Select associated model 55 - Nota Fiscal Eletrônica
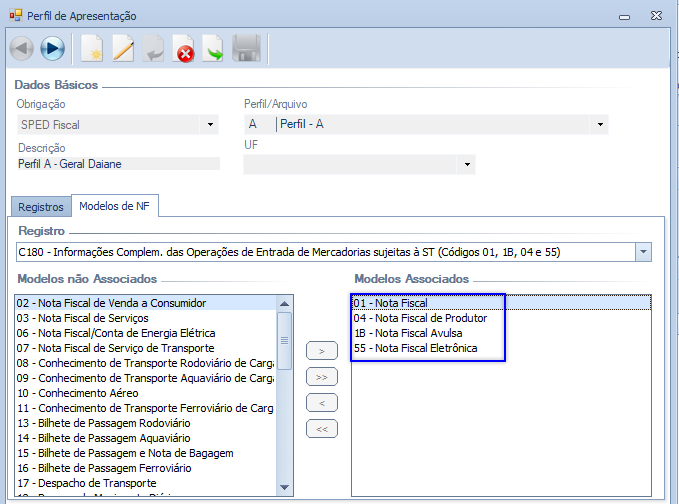 click(501, 348)
